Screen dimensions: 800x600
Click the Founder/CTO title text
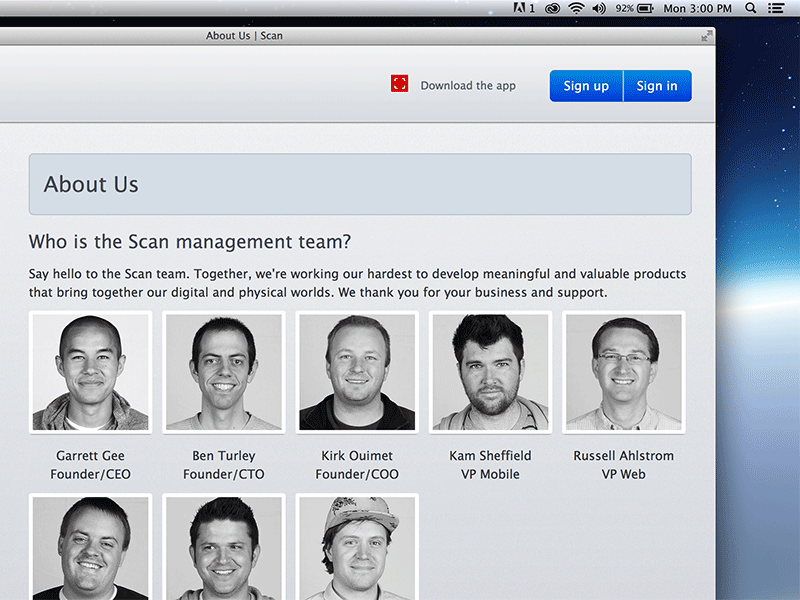click(223, 474)
